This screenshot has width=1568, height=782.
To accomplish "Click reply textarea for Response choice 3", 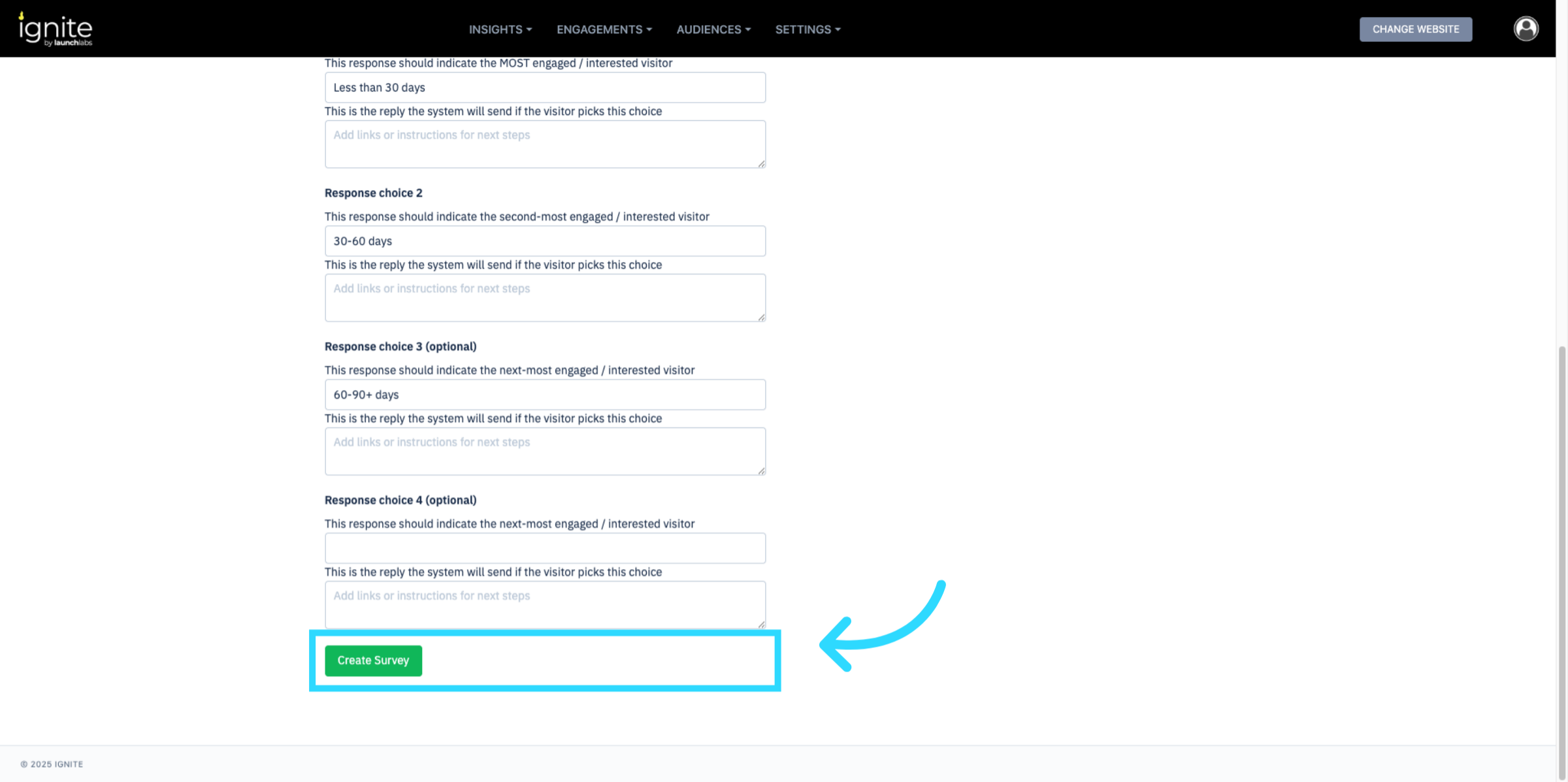I will [545, 451].
